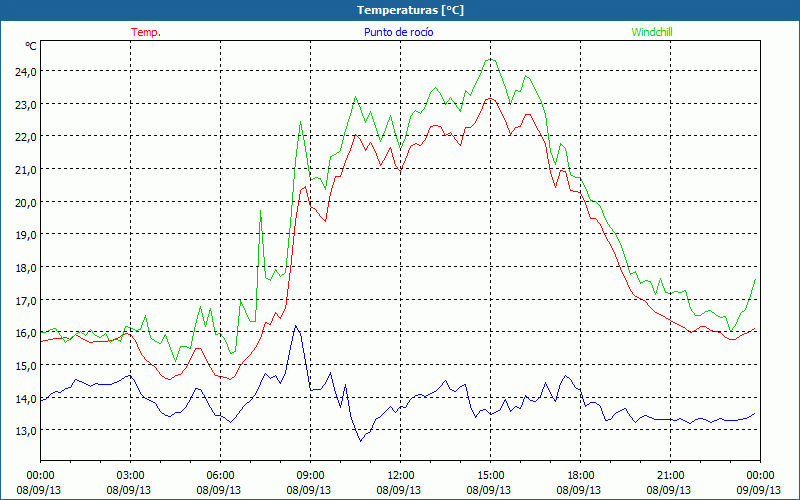Click the 15:00 time label on x-axis
The width and height of the screenshot is (800, 500).
click(490, 476)
